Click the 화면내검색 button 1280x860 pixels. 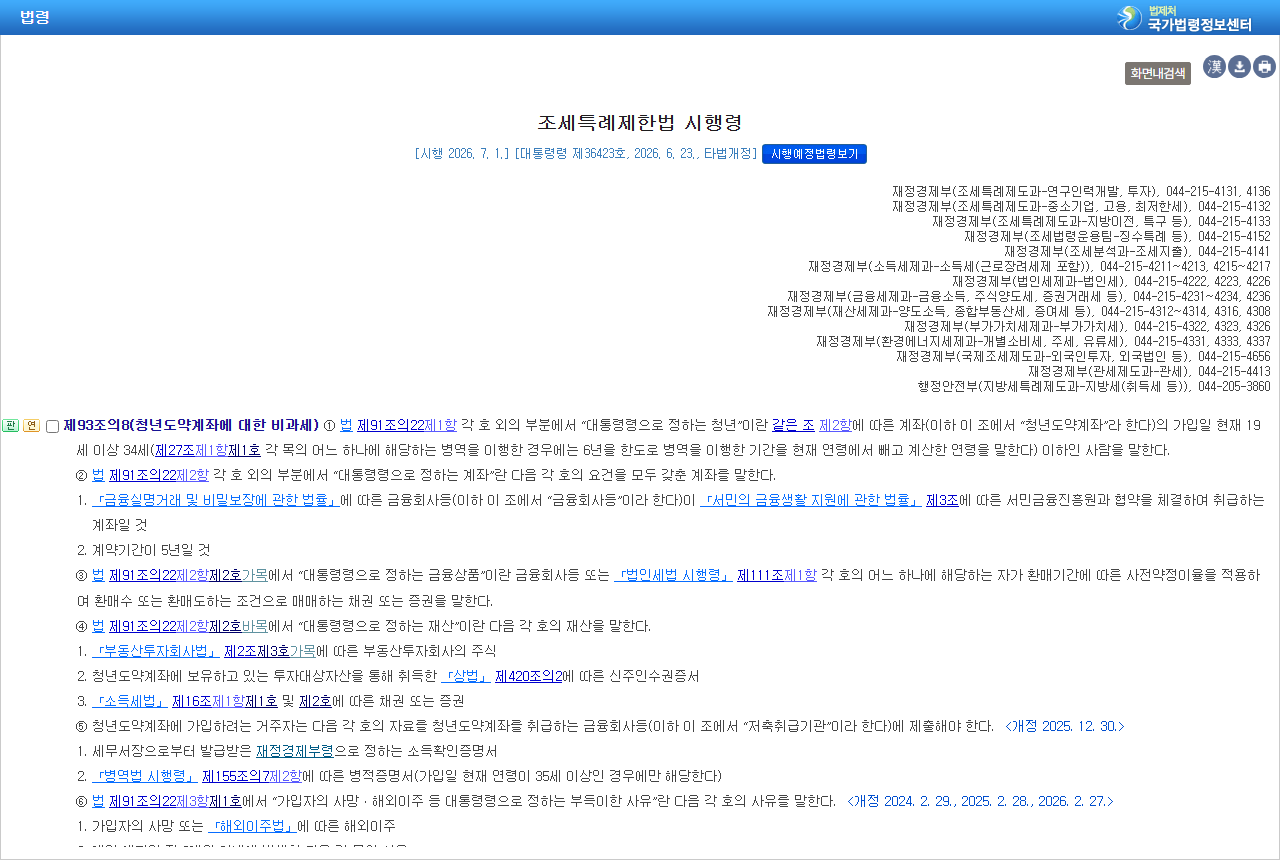coord(1158,73)
